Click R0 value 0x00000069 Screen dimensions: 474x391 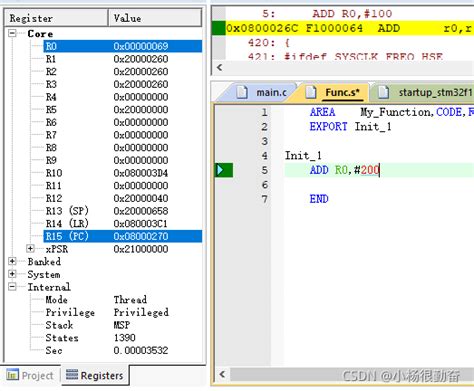pos(141,46)
